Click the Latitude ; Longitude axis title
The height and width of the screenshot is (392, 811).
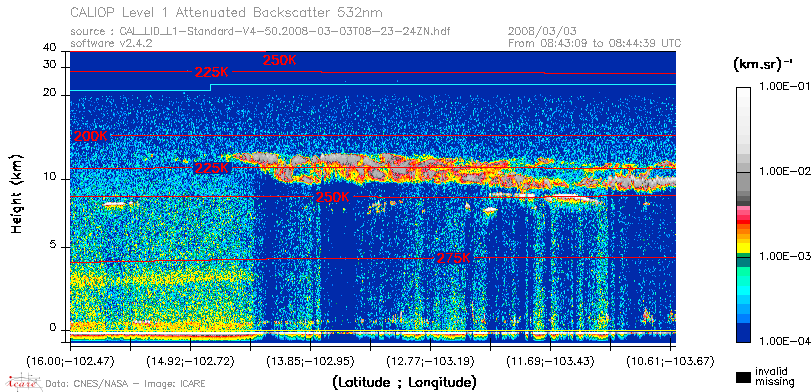click(404, 383)
